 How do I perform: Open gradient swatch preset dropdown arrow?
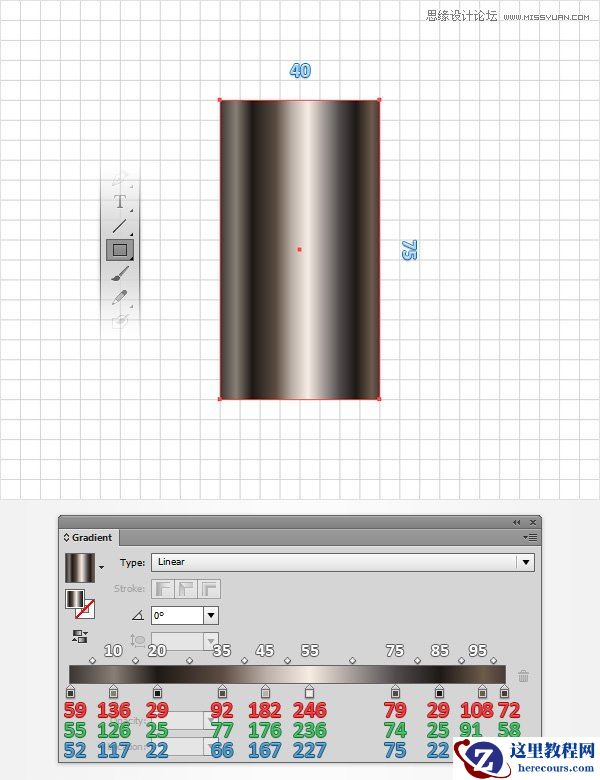pos(101,568)
